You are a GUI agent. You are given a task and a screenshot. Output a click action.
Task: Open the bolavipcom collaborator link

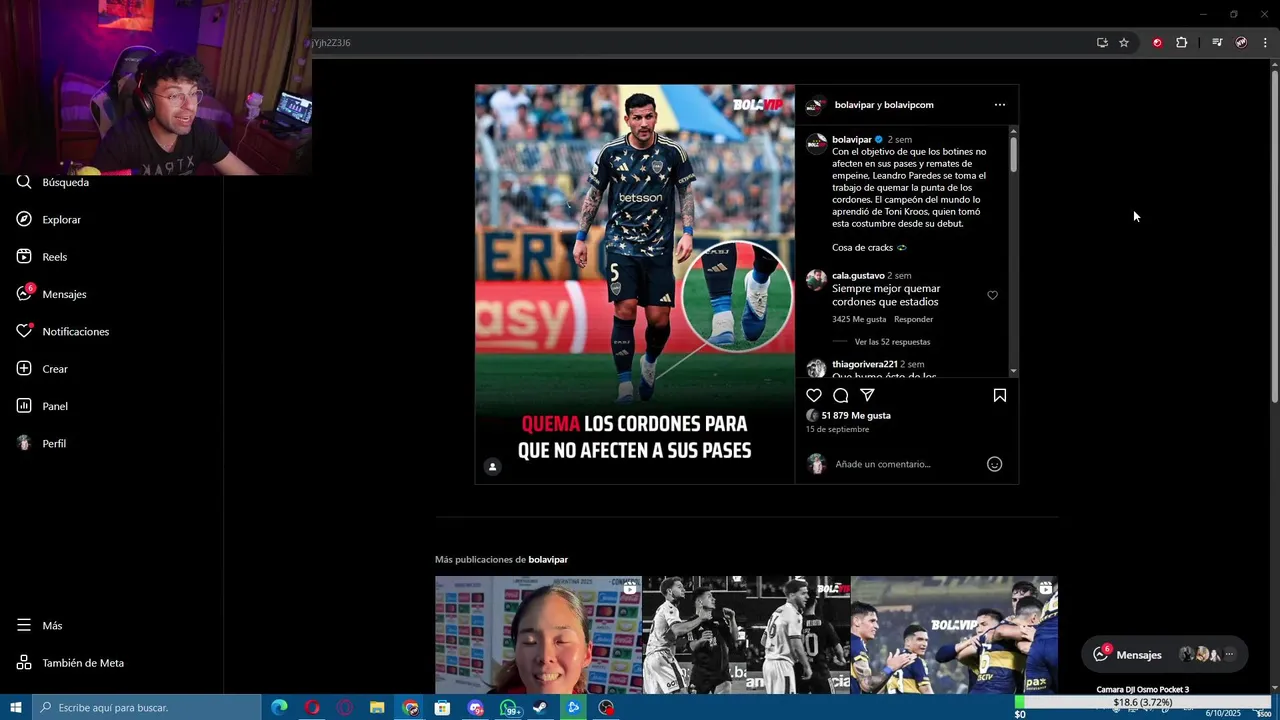[x=909, y=105]
